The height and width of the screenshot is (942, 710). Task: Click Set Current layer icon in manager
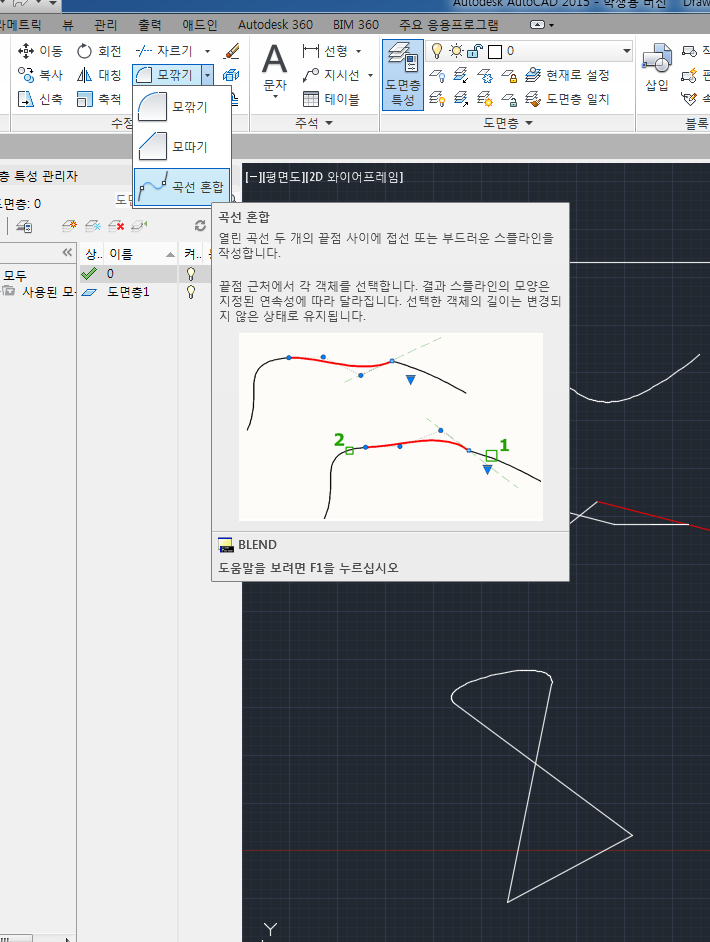tap(139, 226)
